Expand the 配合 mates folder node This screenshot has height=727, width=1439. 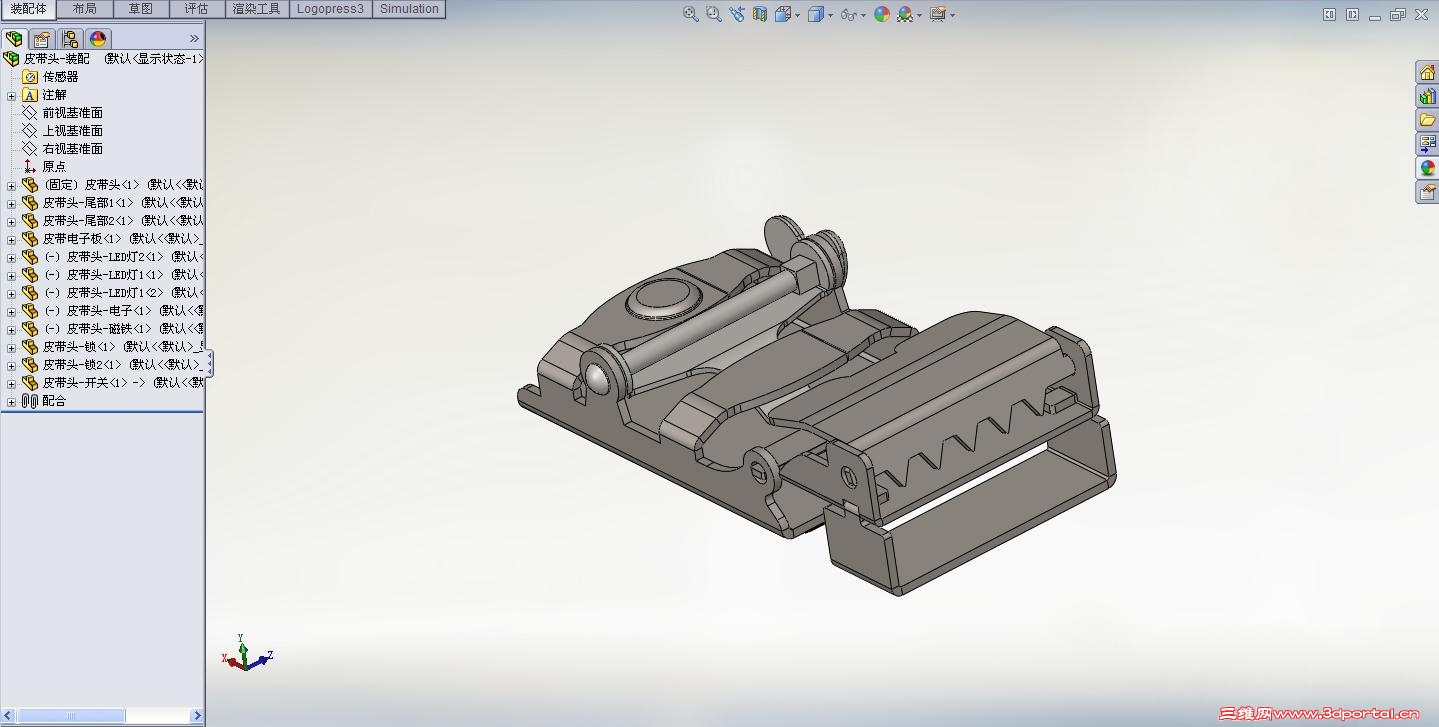[x=12, y=402]
